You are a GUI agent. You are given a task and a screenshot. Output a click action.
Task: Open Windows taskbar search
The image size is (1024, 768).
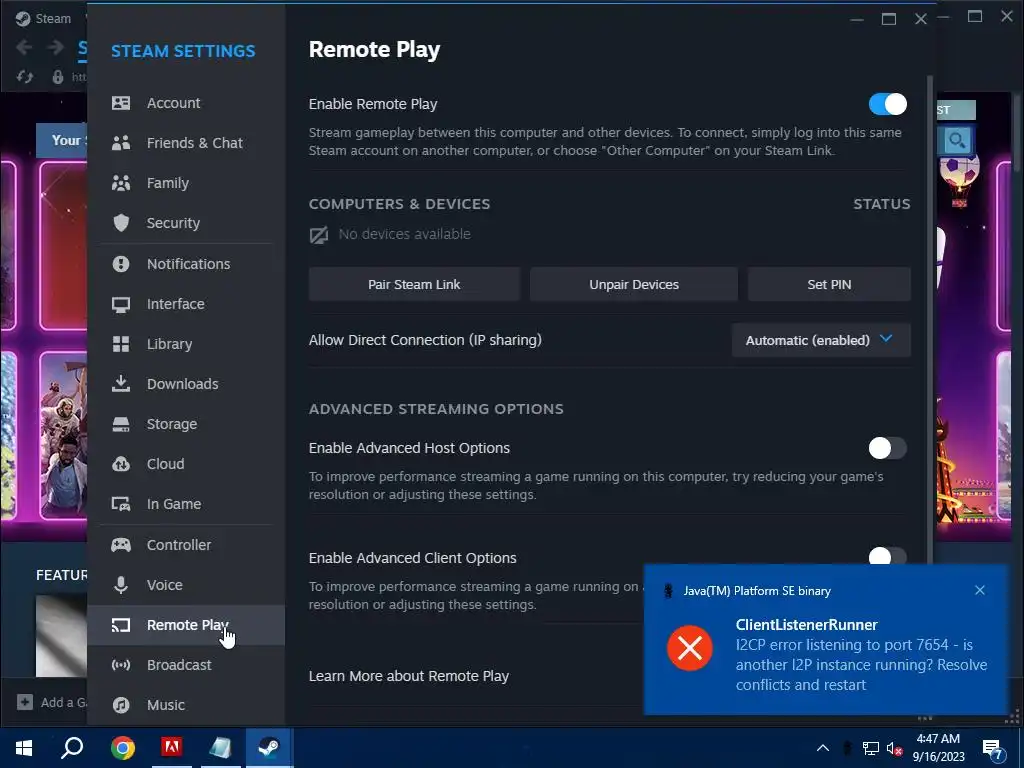(72, 748)
